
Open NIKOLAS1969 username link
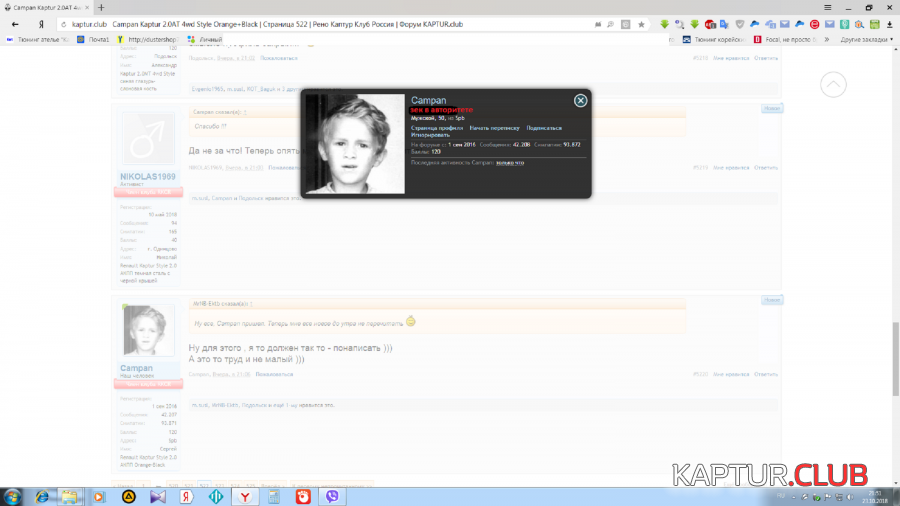pyautogui.click(x=148, y=177)
